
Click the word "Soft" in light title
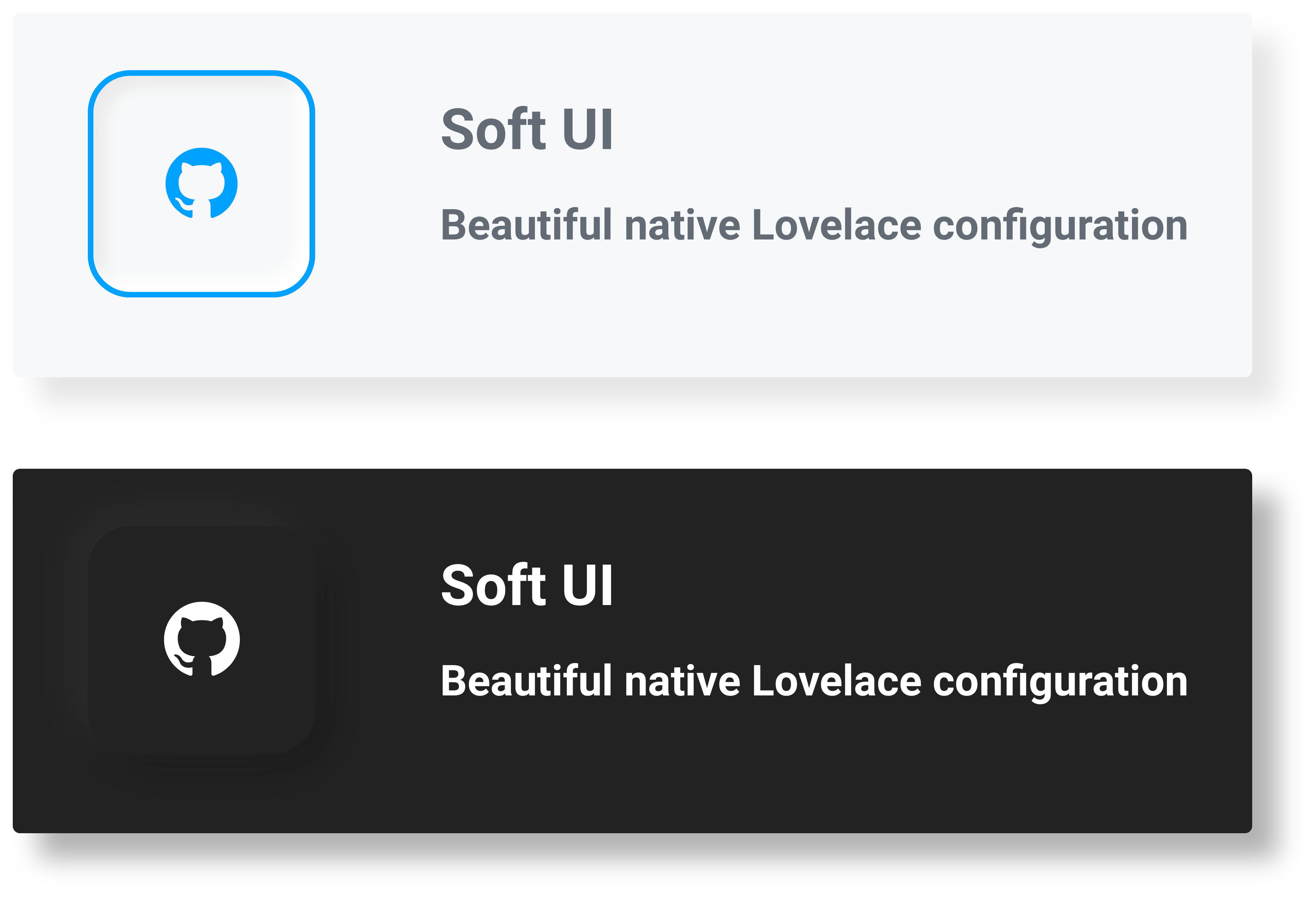[492, 129]
